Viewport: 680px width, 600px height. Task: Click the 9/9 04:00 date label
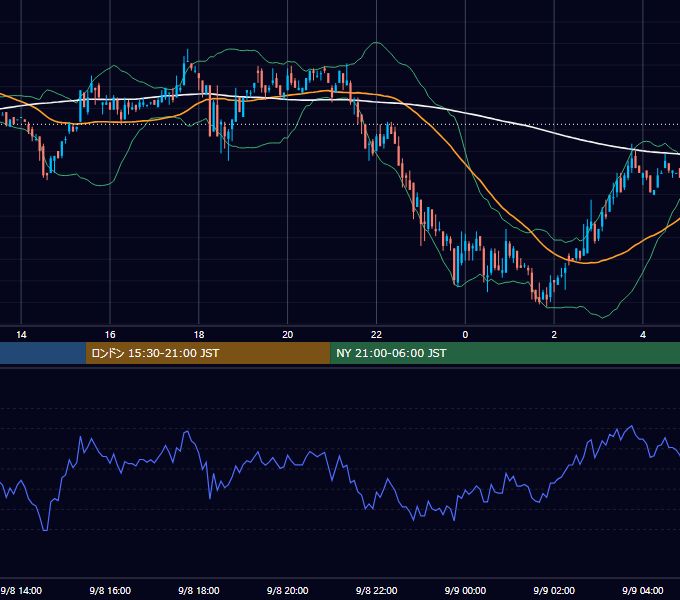click(x=643, y=590)
